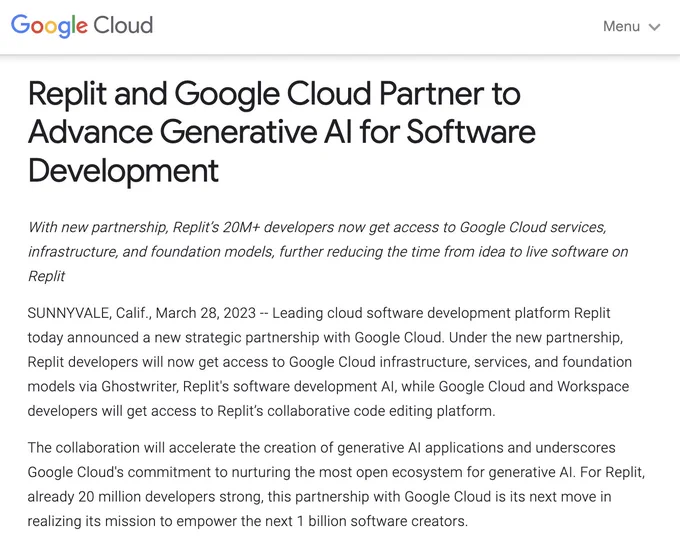Viewport: 680px width, 550px height.
Task: Click the italic word 'Replit' ending the subtitle
Action: click(x=46, y=276)
